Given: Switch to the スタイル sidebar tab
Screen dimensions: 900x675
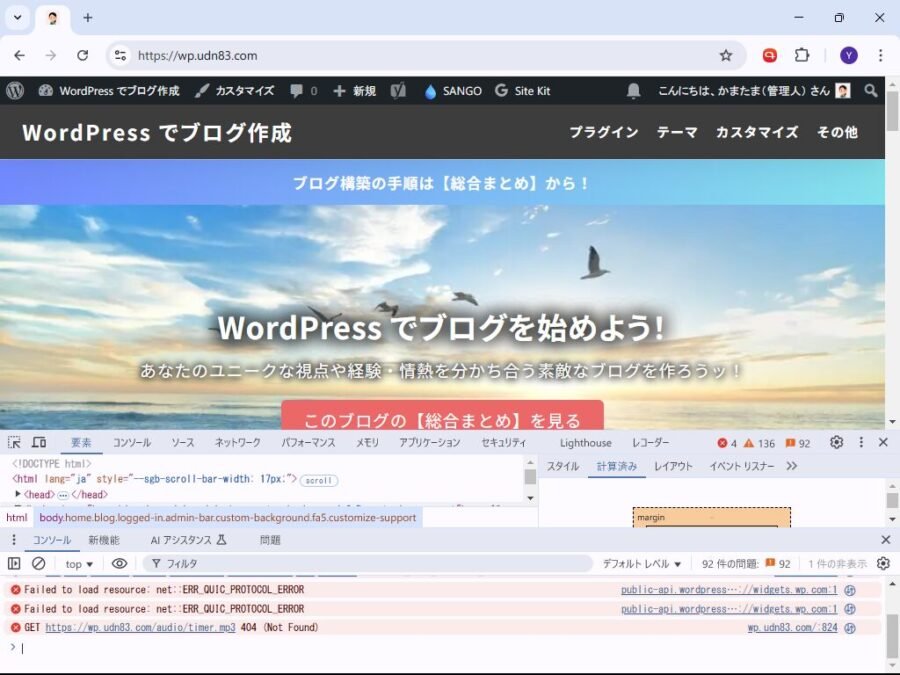Looking at the screenshot, I should click(562, 466).
